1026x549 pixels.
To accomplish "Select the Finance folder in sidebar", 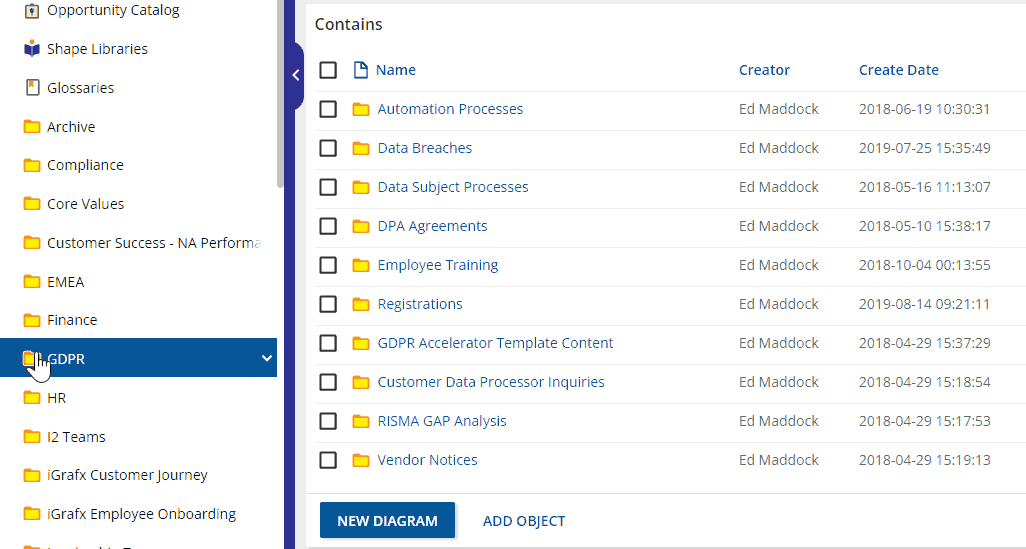I will coord(72,320).
